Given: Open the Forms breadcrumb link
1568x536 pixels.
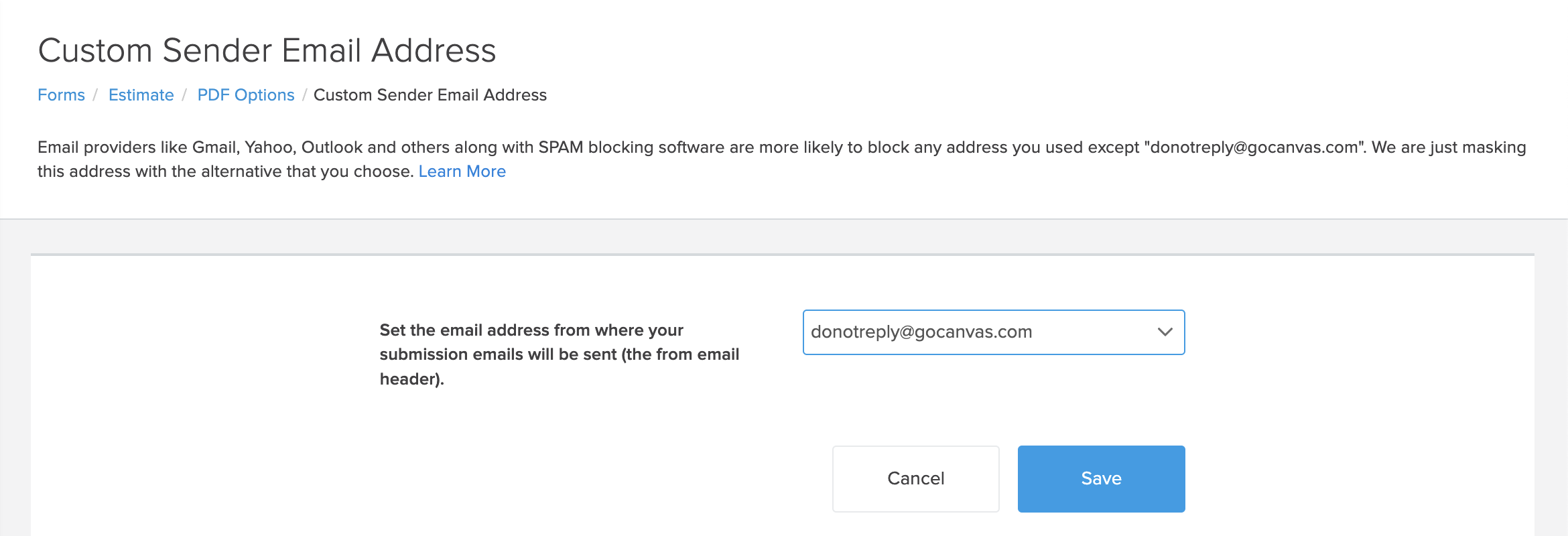Looking at the screenshot, I should click(61, 95).
